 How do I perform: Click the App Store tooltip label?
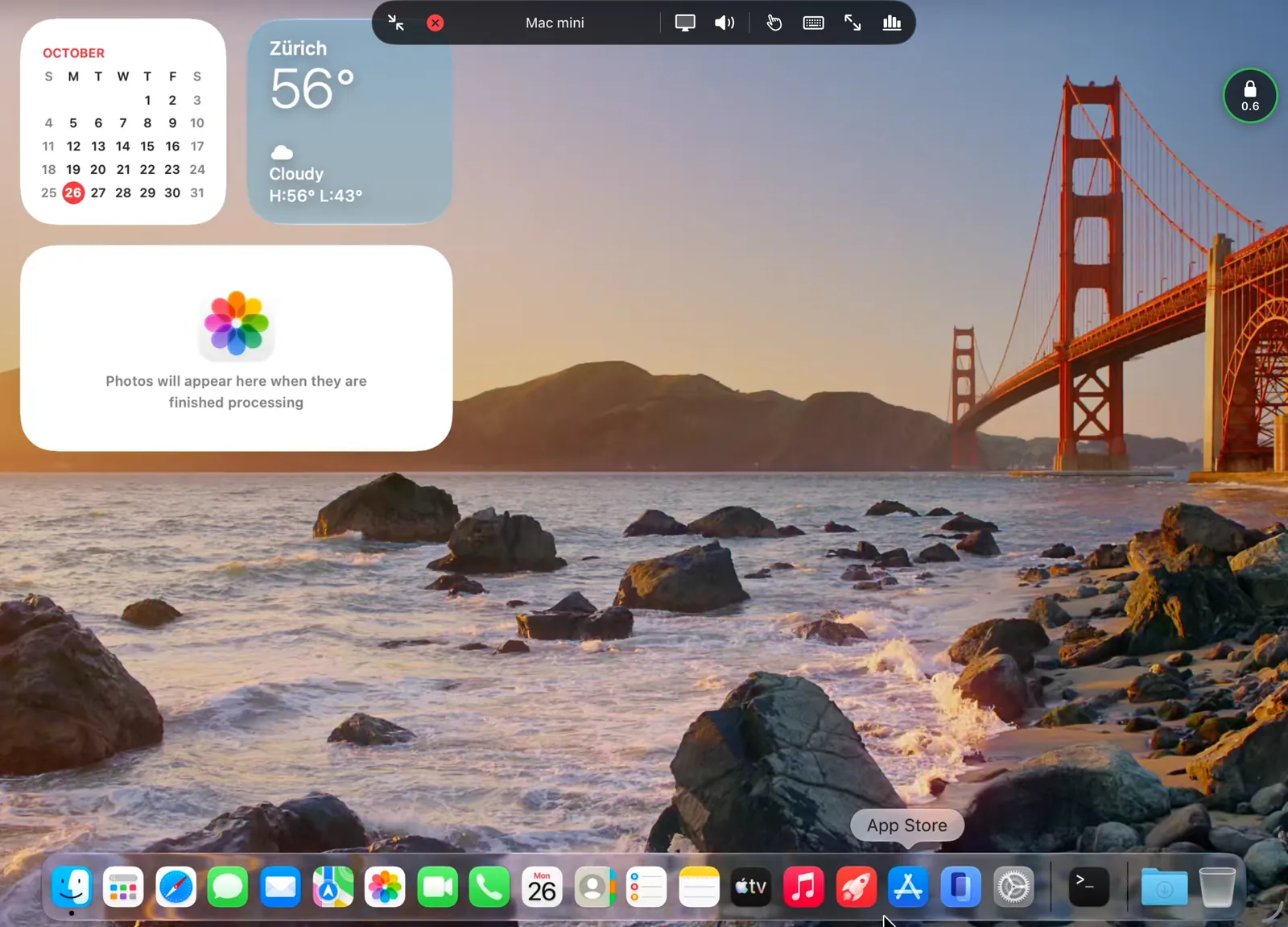pyautogui.click(x=907, y=826)
